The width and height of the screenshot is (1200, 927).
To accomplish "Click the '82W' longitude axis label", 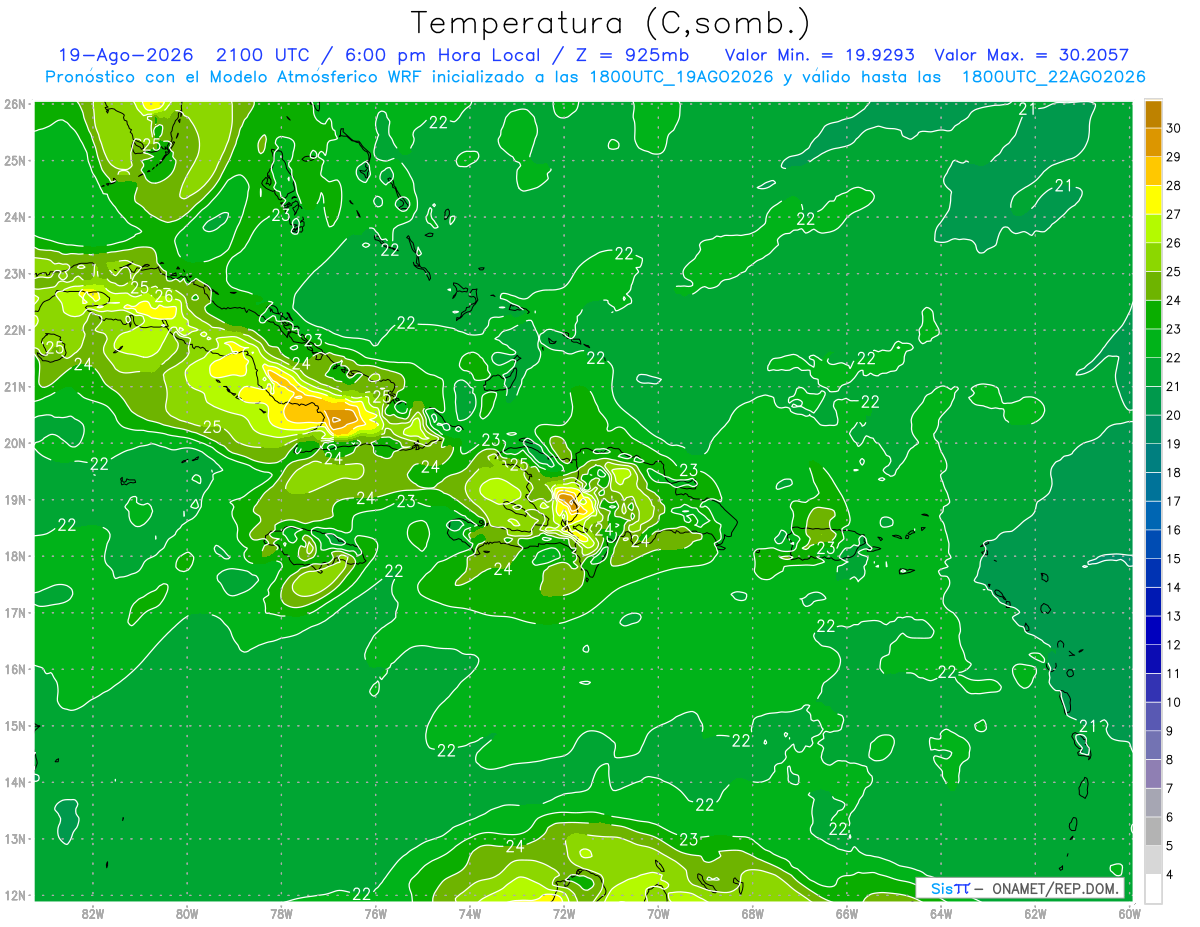I will (x=92, y=913).
